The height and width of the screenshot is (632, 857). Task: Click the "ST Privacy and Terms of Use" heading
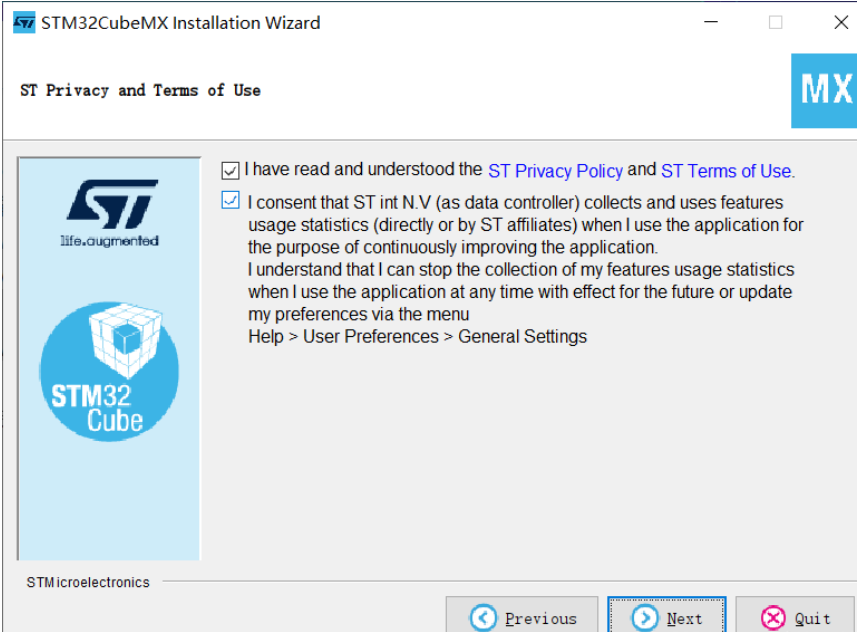(140, 90)
